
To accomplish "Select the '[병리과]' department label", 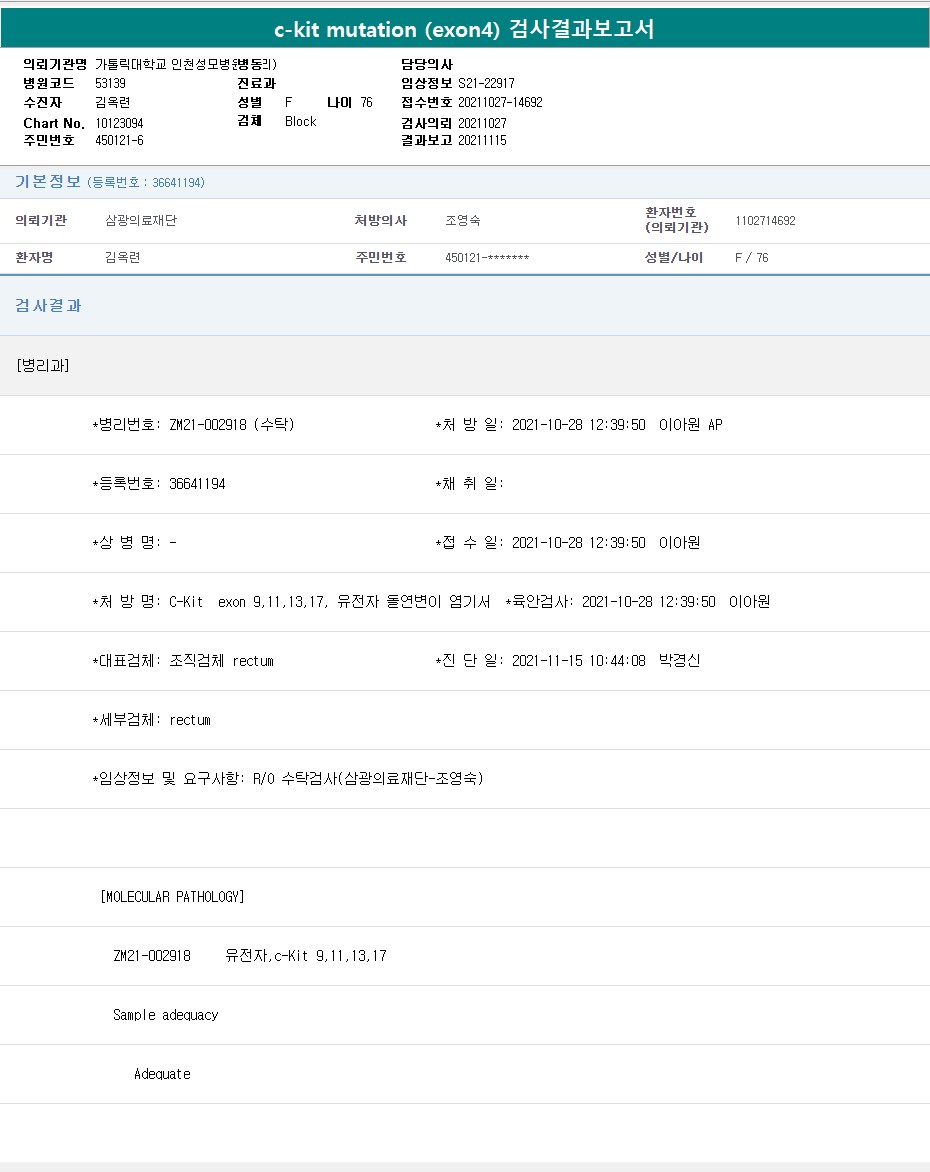I will click(43, 366).
